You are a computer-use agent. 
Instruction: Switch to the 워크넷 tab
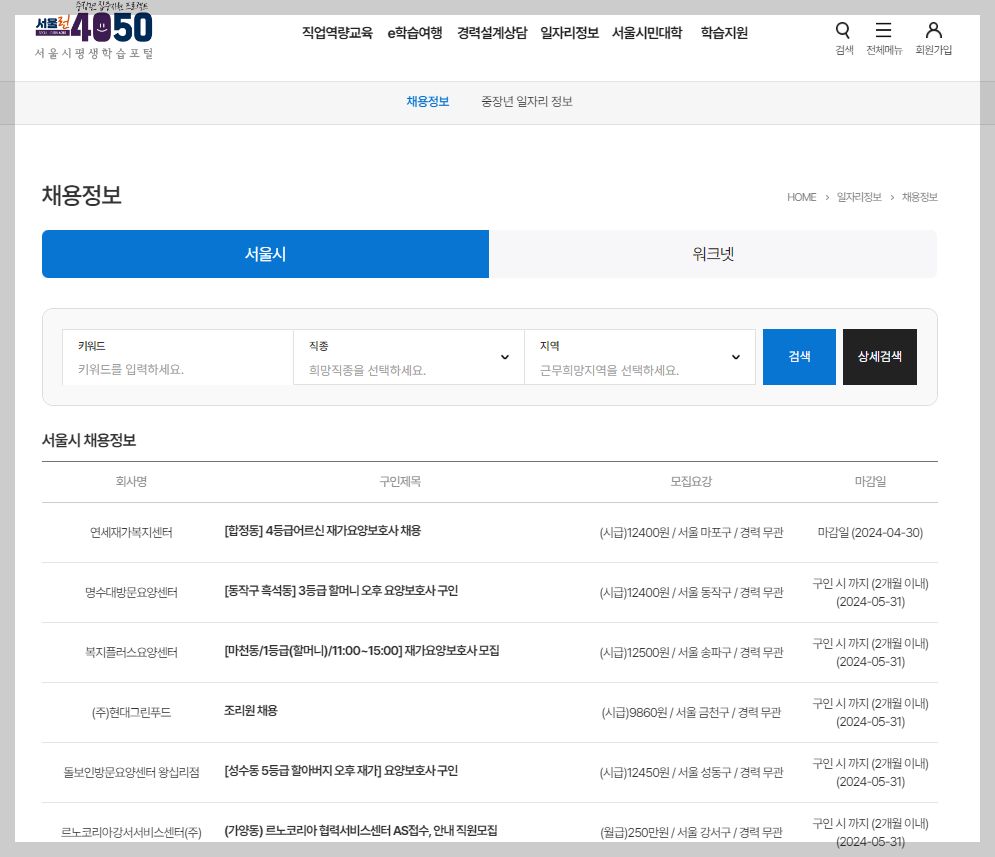coord(713,254)
